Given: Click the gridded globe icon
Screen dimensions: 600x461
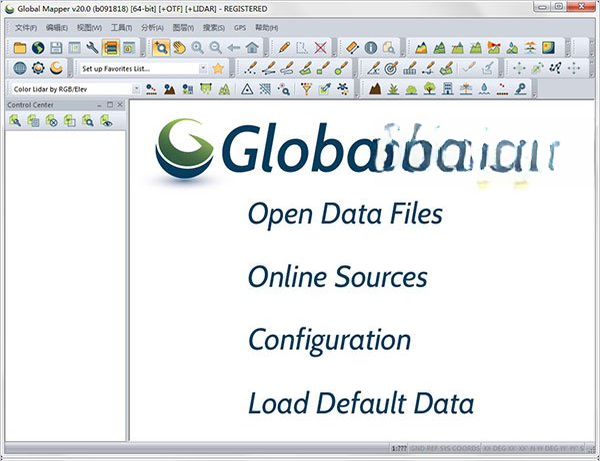Looking at the screenshot, I should [20, 68].
